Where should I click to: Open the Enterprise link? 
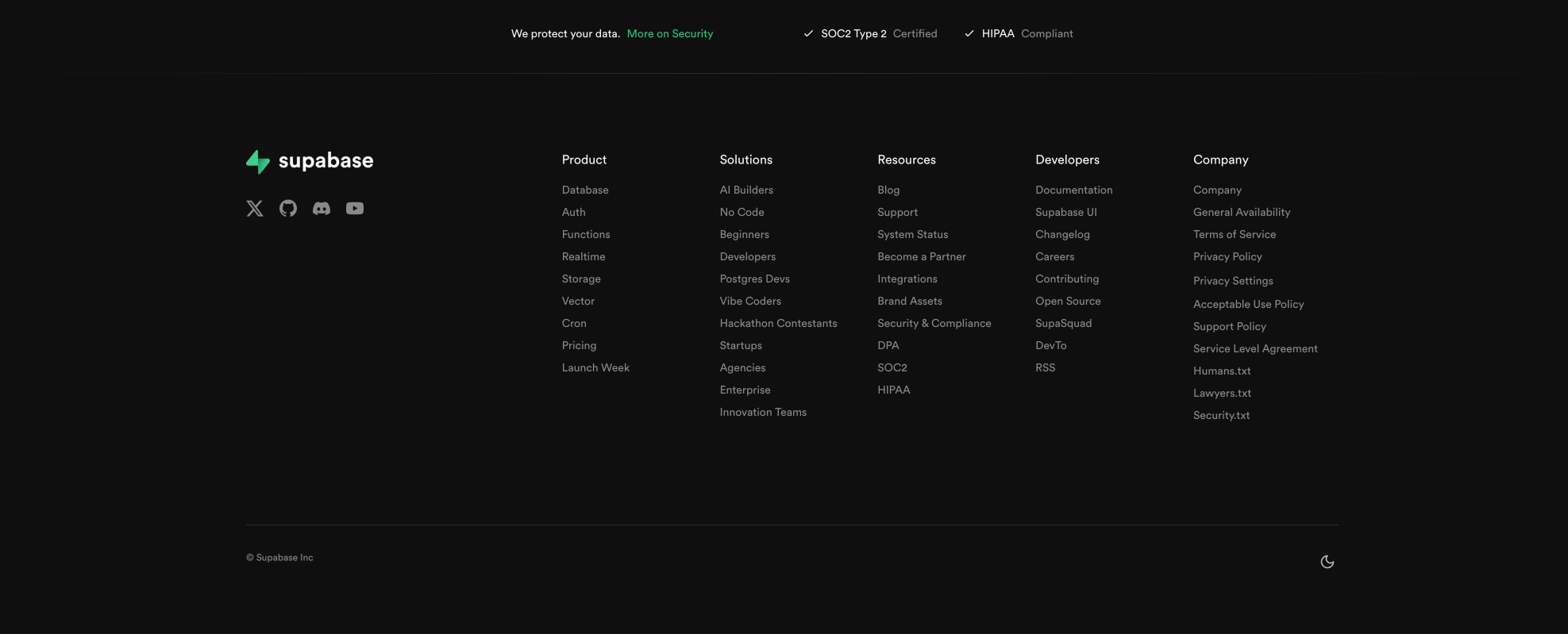745,390
